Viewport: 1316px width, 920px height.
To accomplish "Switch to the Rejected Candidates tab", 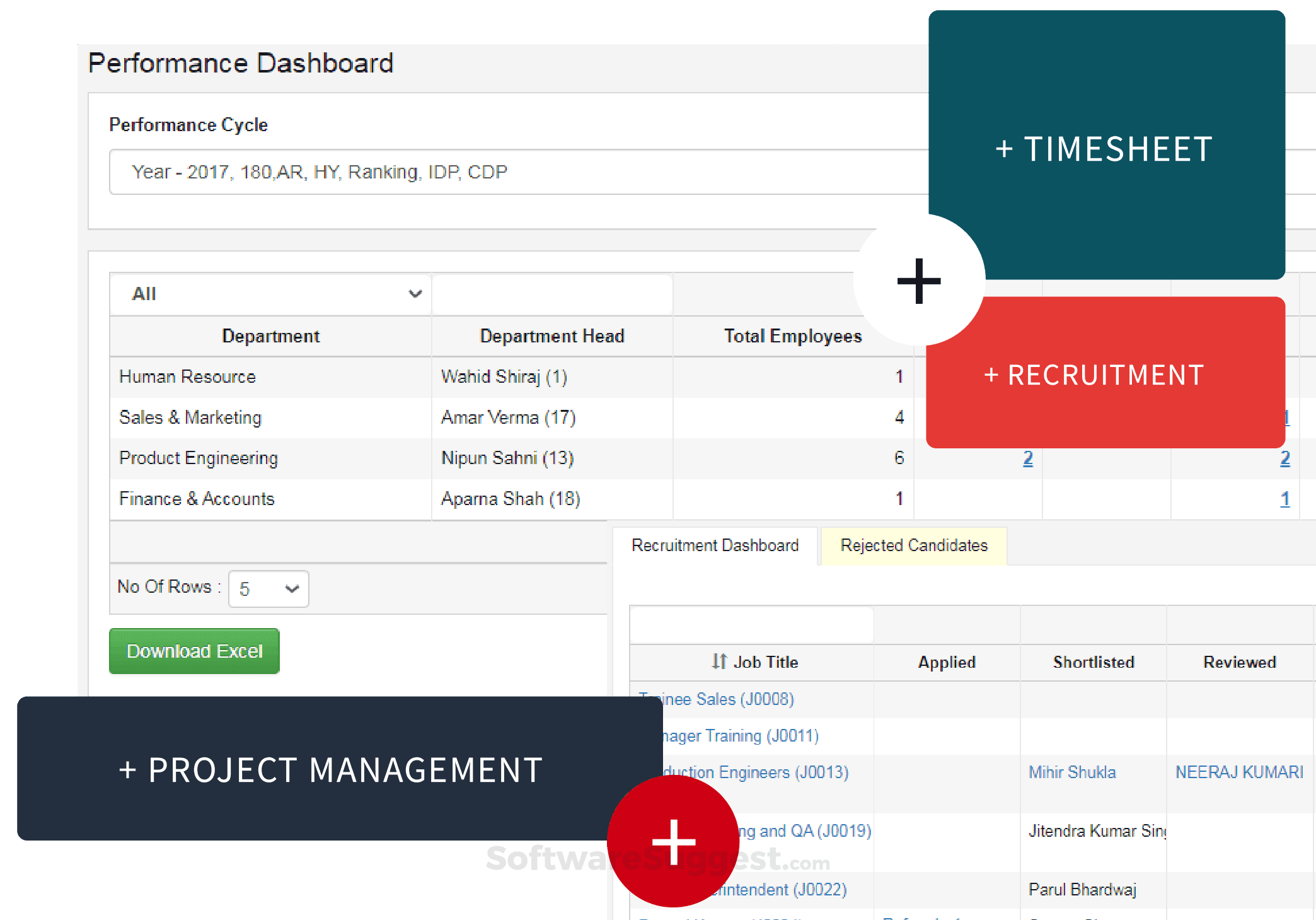I will click(x=912, y=545).
